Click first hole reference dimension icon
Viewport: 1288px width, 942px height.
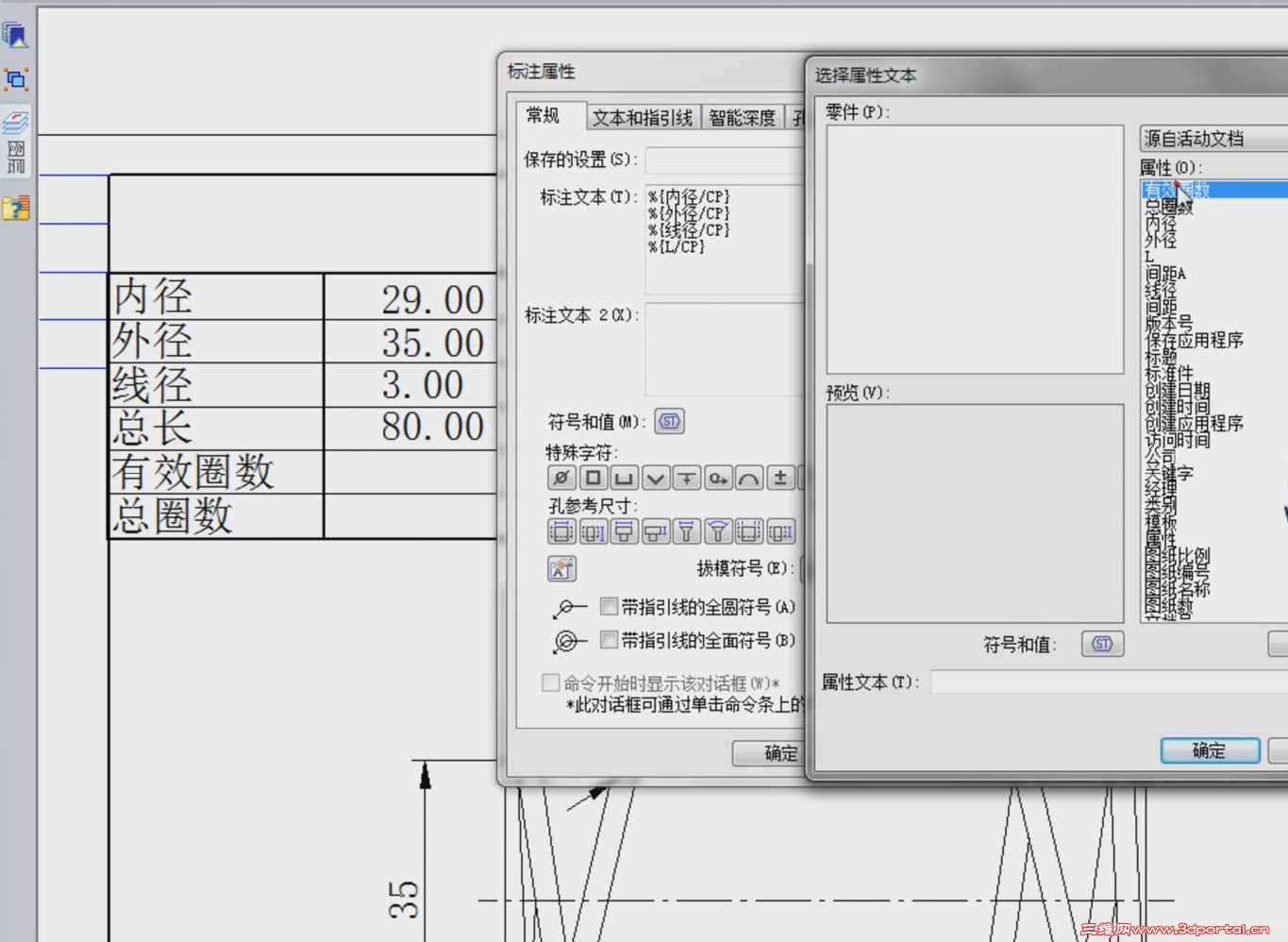coord(560,532)
